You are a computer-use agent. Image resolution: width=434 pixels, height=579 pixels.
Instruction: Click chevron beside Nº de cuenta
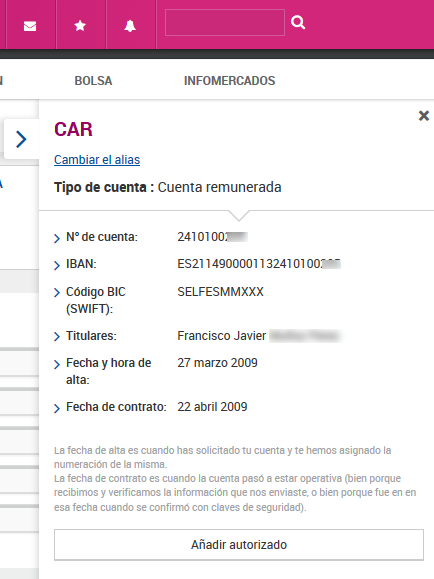coord(57,238)
